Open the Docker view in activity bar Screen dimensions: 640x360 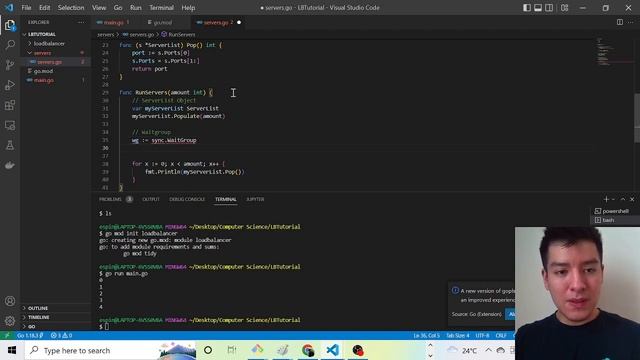(10, 165)
